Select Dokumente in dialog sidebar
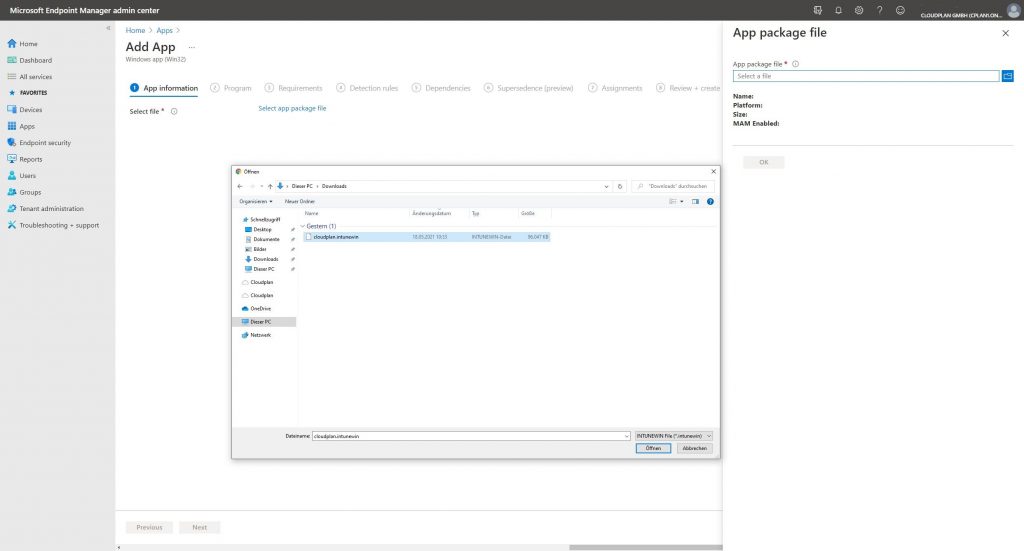Viewport: 1024px width, 551px height. coord(266,240)
